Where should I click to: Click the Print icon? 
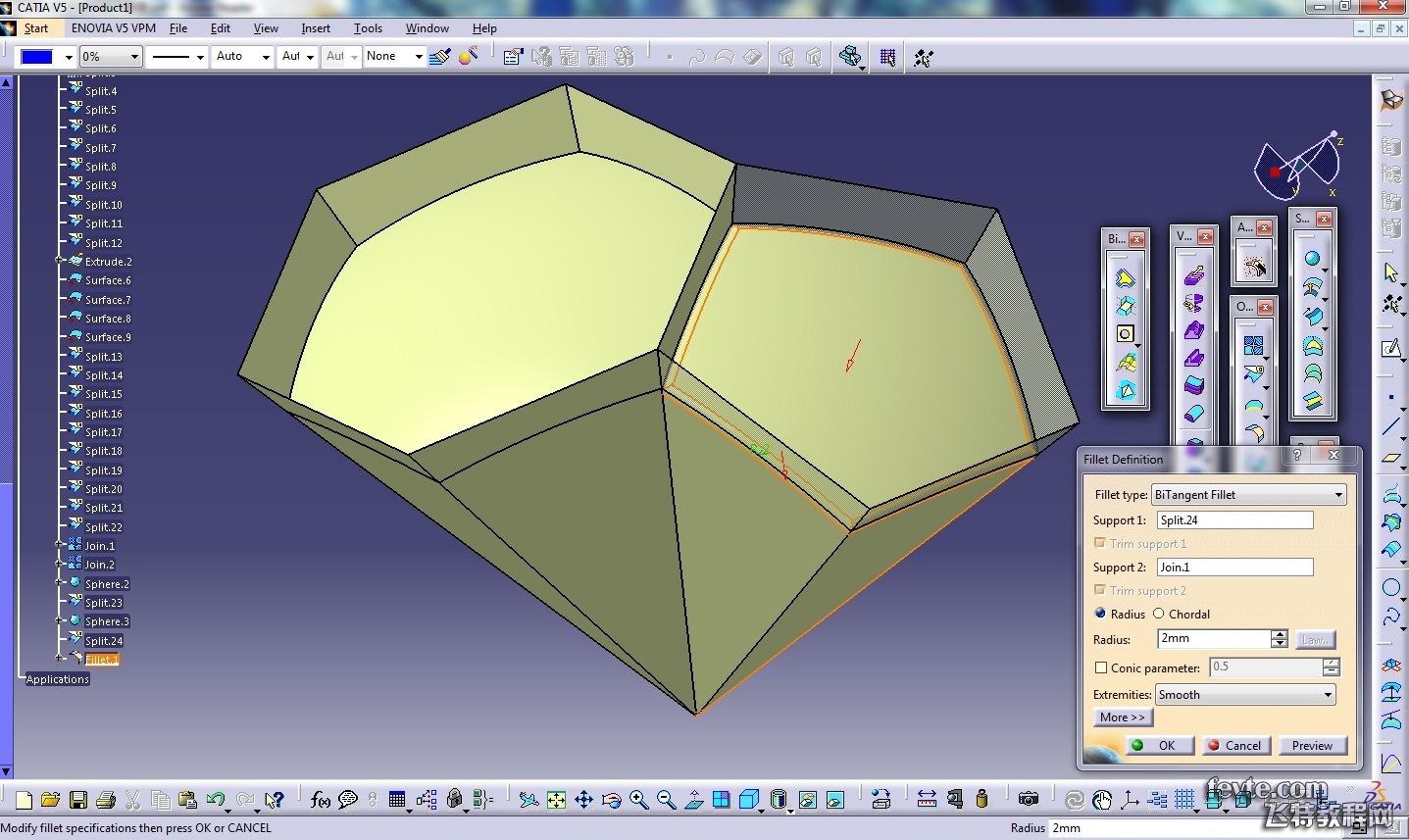[x=106, y=801]
